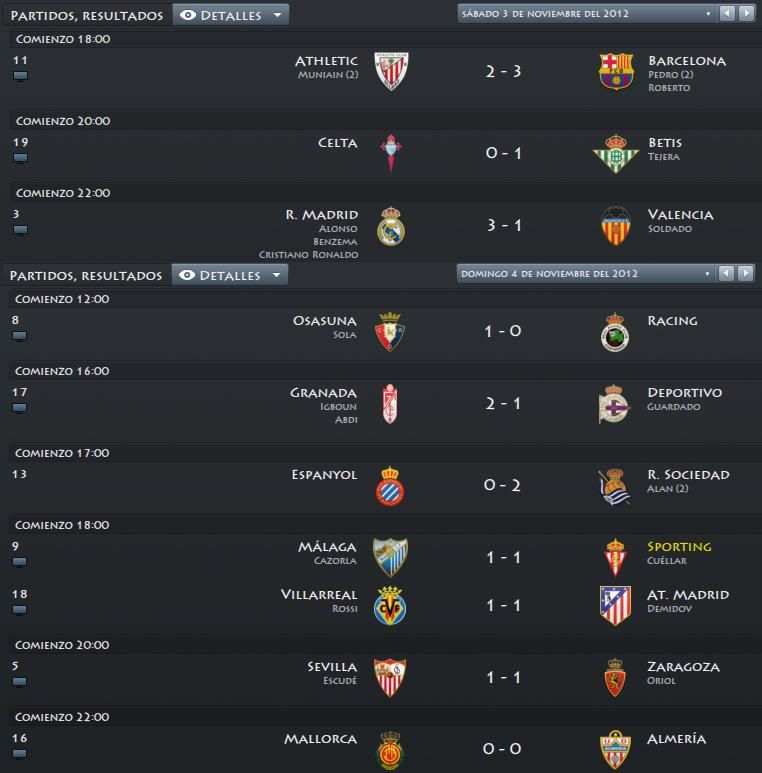Select the Villarreal club badge
The height and width of the screenshot is (773, 762).
390,605
